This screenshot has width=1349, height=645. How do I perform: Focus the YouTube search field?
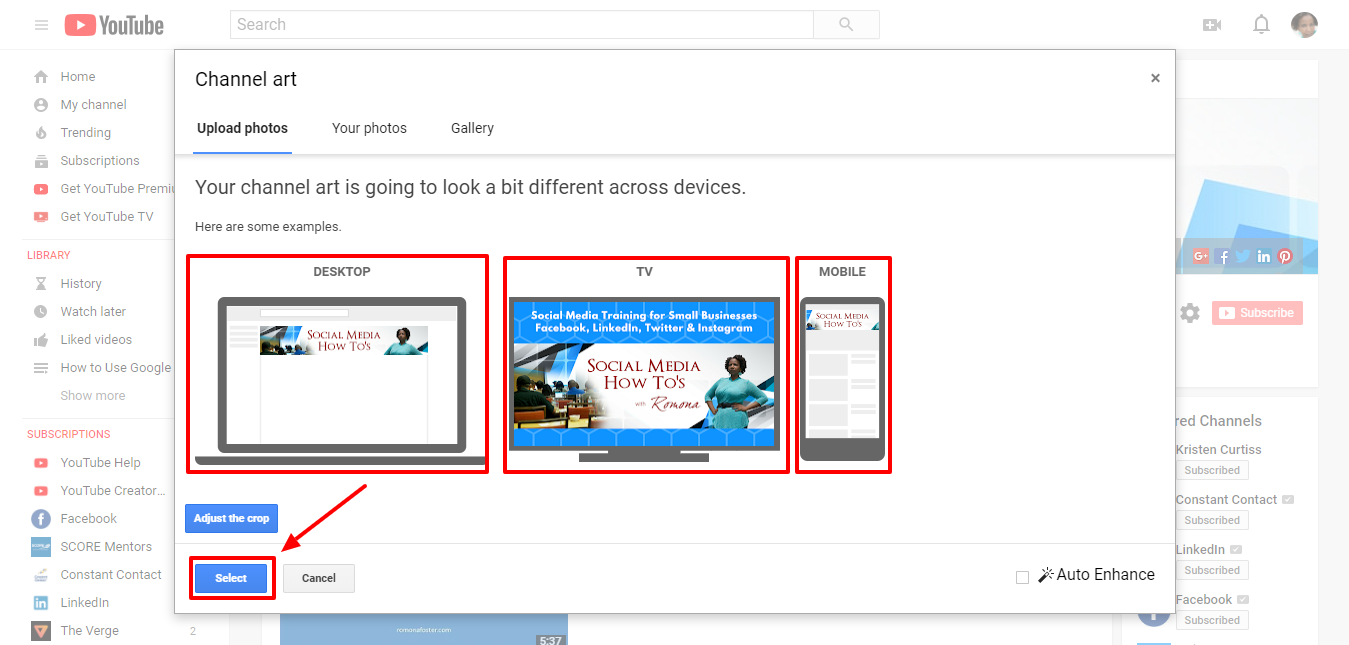[x=521, y=25]
